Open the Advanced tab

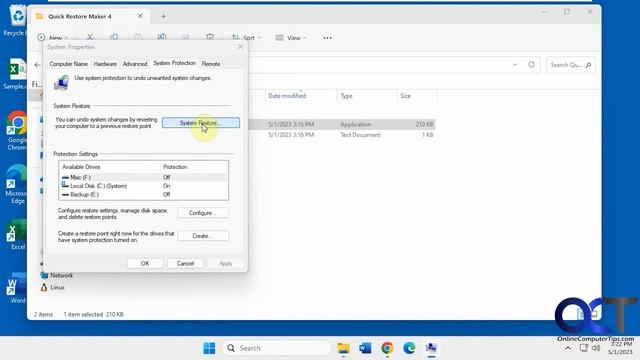coord(135,64)
